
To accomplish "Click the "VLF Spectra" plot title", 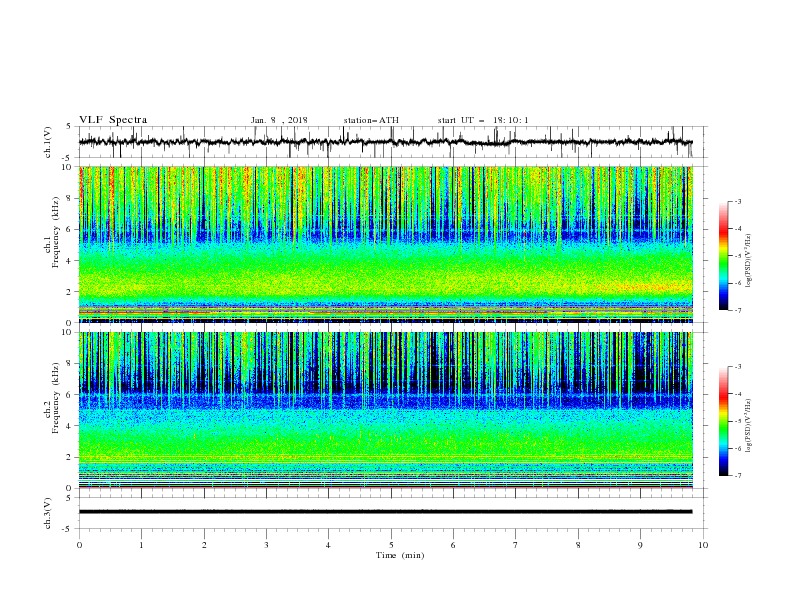I will 113,120.
